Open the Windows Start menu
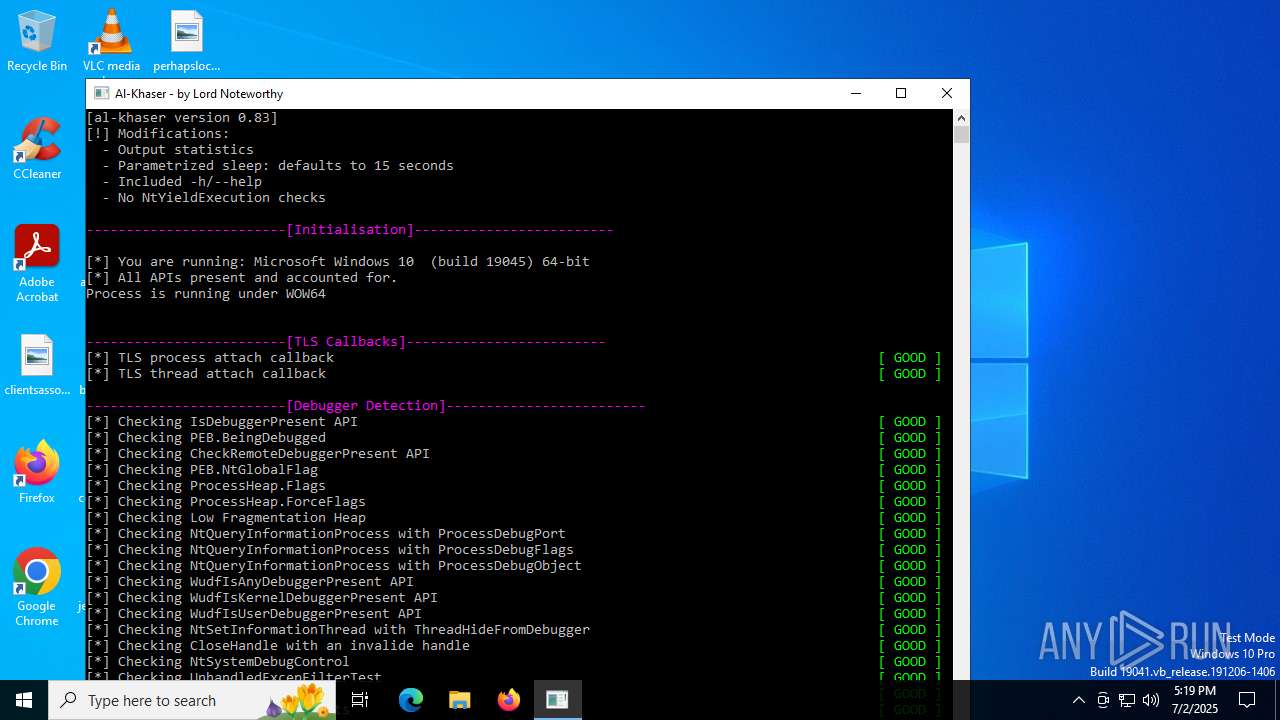Screen dimensions: 1280x720 [x=24, y=700]
